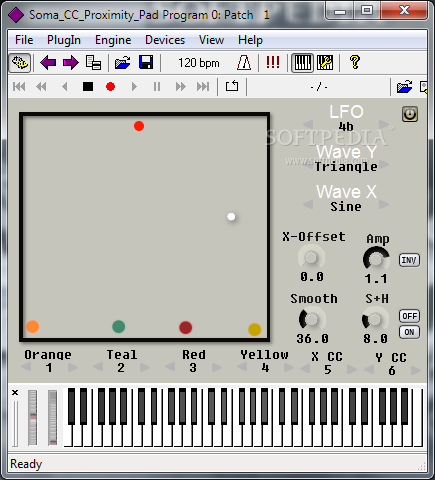Toggle the keyboard bar icon
Image resolution: width=435 pixels, height=480 pixels.
coord(302,63)
